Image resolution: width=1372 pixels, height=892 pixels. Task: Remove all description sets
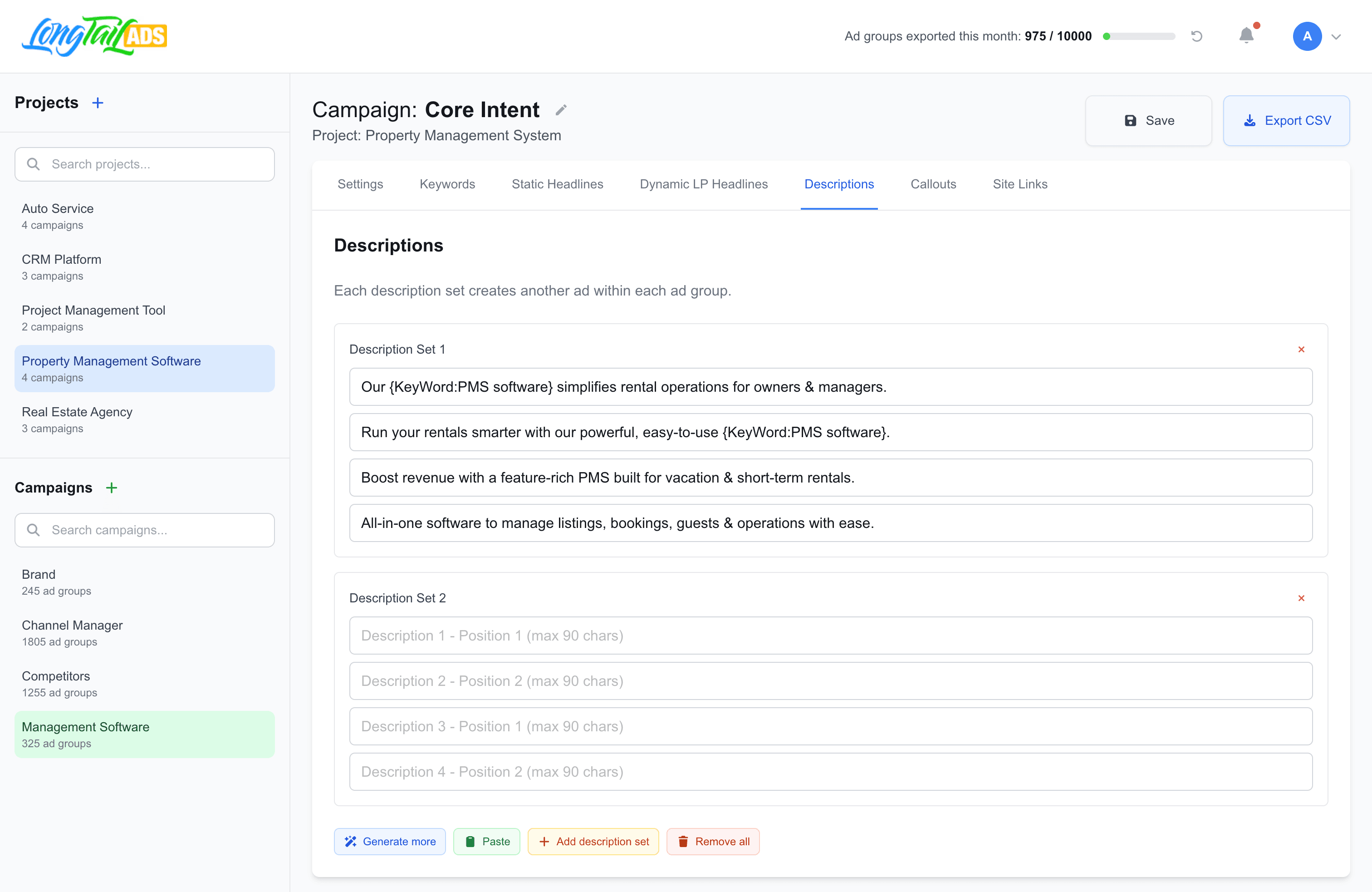click(713, 841)
